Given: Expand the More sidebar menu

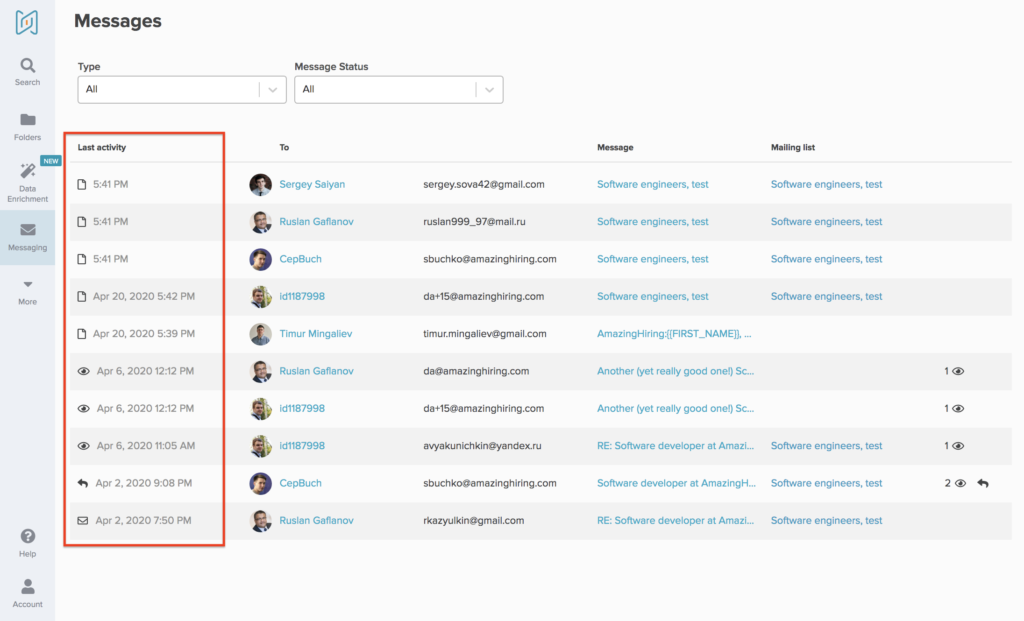Looking at the screenshot, I should pos(27,293).
